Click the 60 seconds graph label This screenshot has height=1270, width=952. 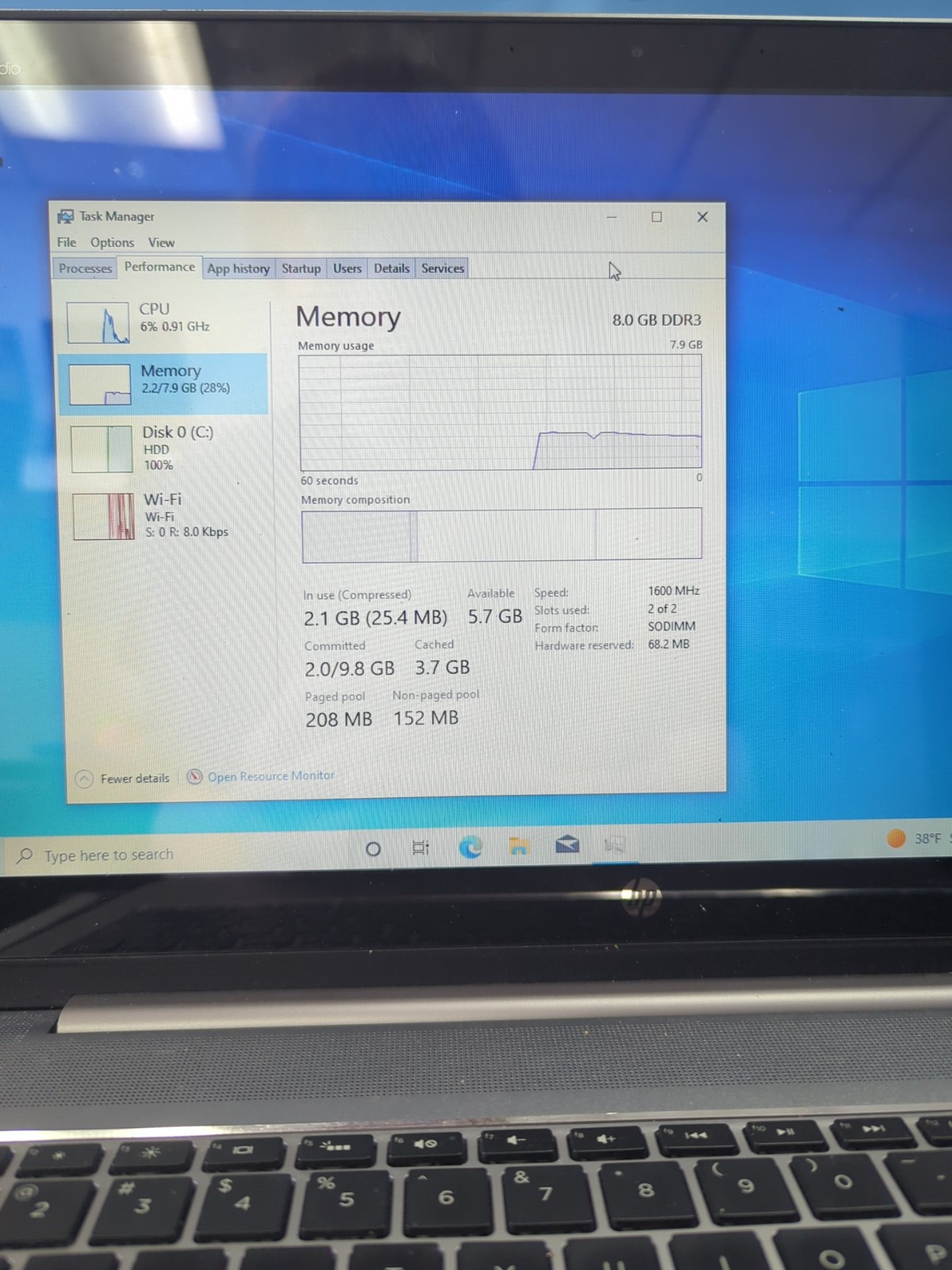[329, 480]
